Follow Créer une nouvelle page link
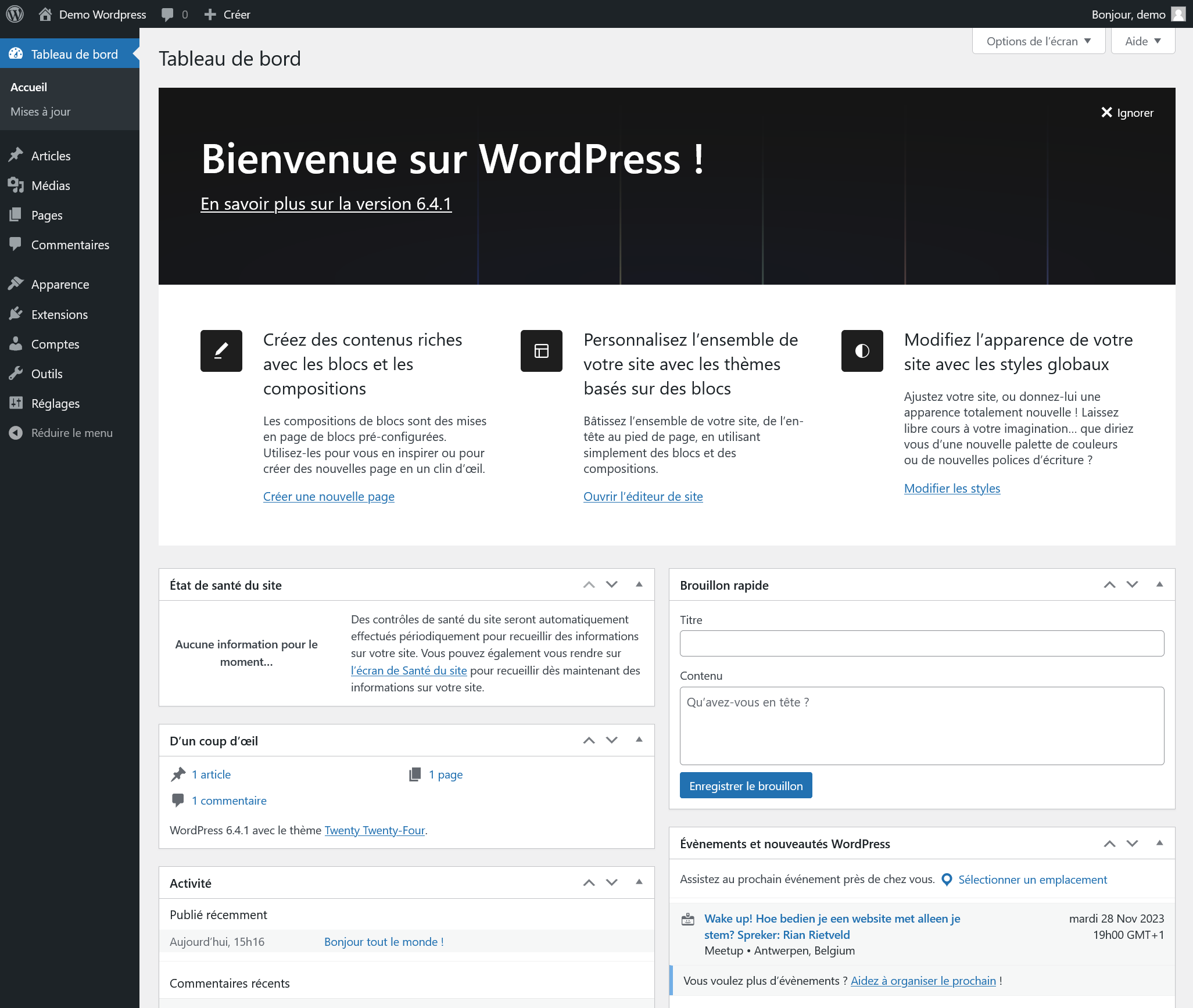Image resolution: width=1193 pixels, height=1008 pixels. point(329,496)
